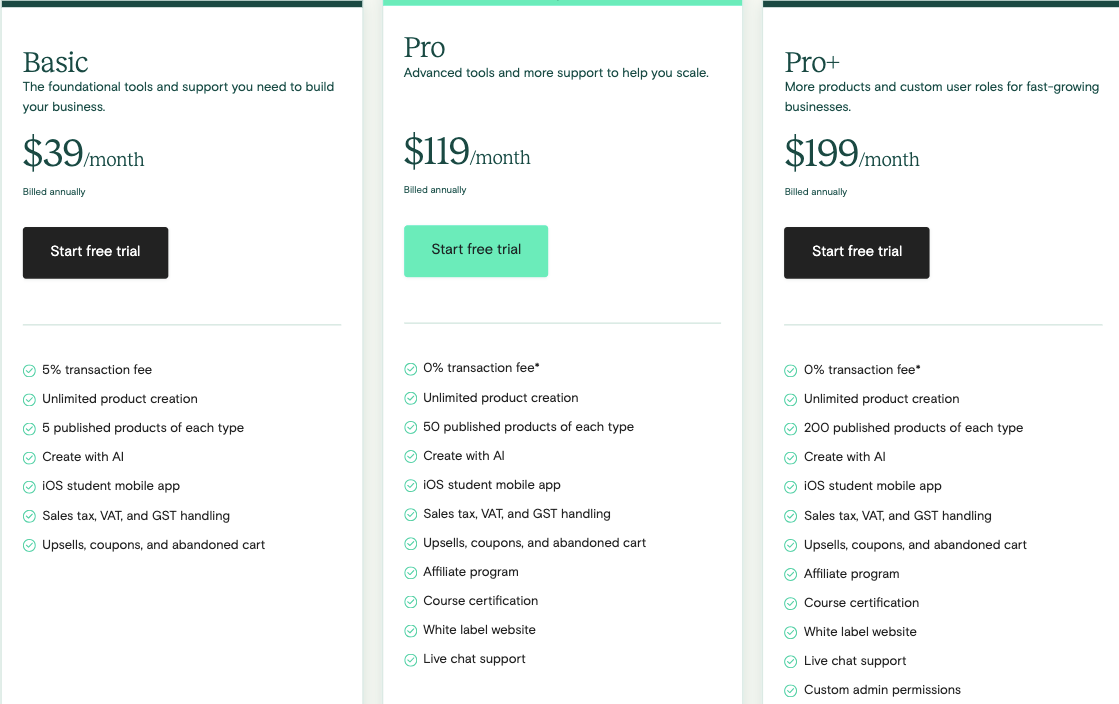Click checkmark next to Pro+ Sales tax handling
Screen dimensions: 1119x704
(791, 516)
